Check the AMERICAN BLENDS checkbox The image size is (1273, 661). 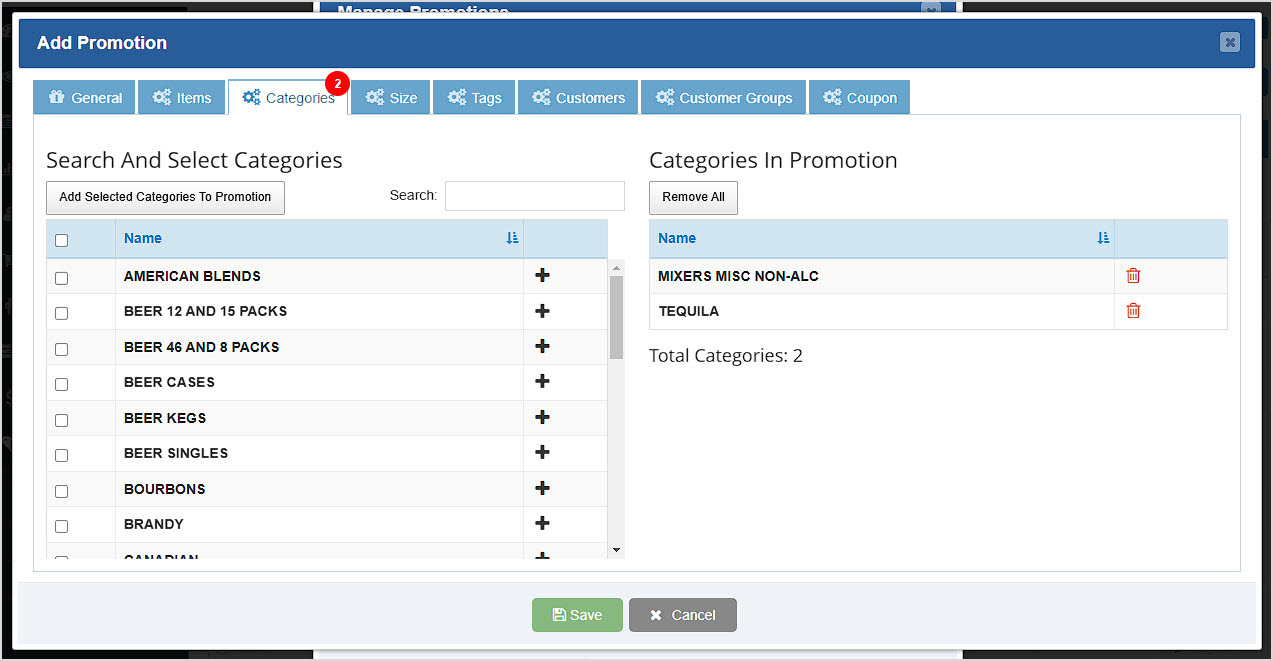[x=61, y=278]
